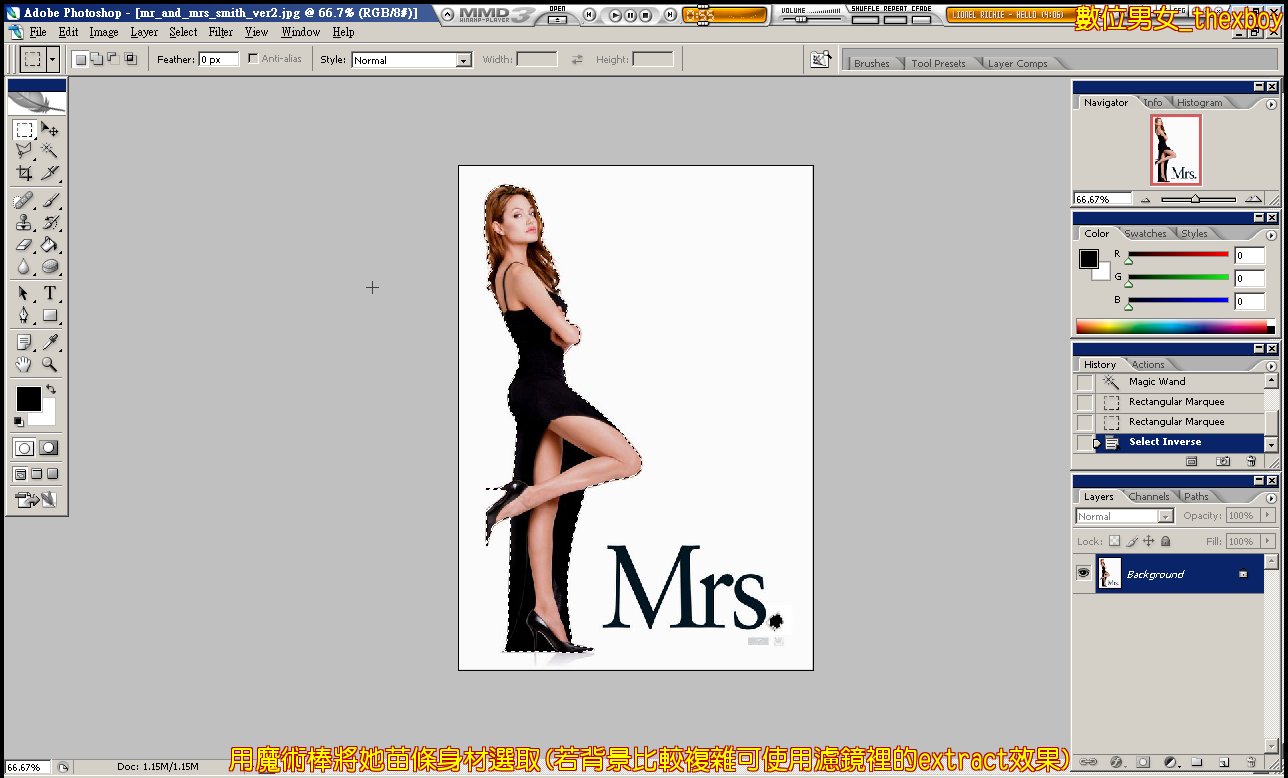The height and width of the screenshot is (778, 1288).
Task: Choose Intersect with selection mode in options bar
Action: tap(130, 59)
